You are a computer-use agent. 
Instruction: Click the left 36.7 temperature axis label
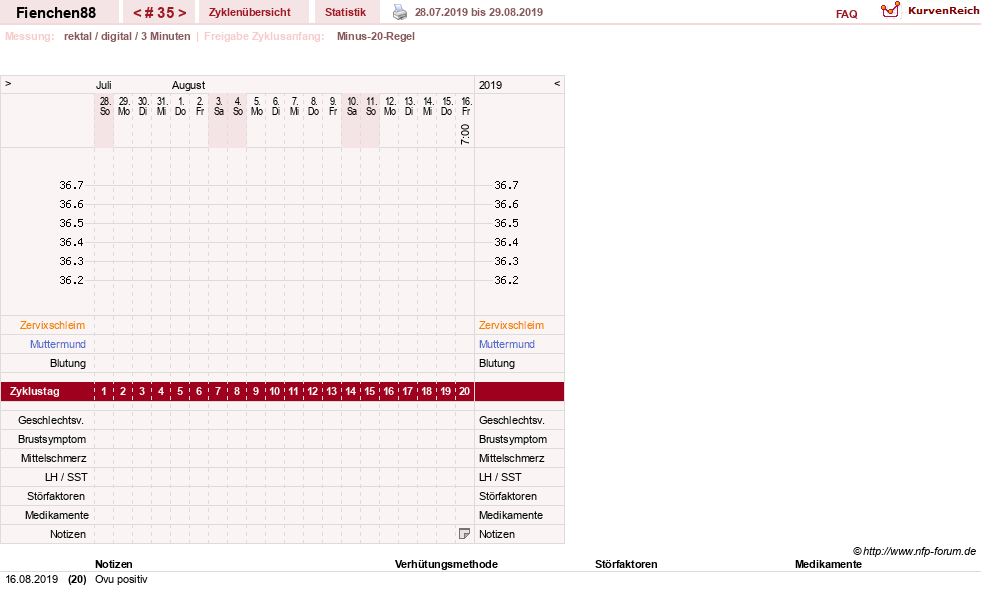click(71, 185)
